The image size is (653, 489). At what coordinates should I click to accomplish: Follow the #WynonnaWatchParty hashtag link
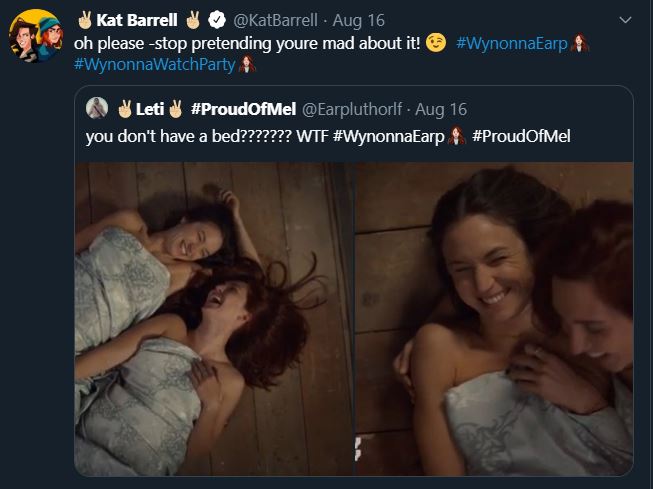[155, 64]
